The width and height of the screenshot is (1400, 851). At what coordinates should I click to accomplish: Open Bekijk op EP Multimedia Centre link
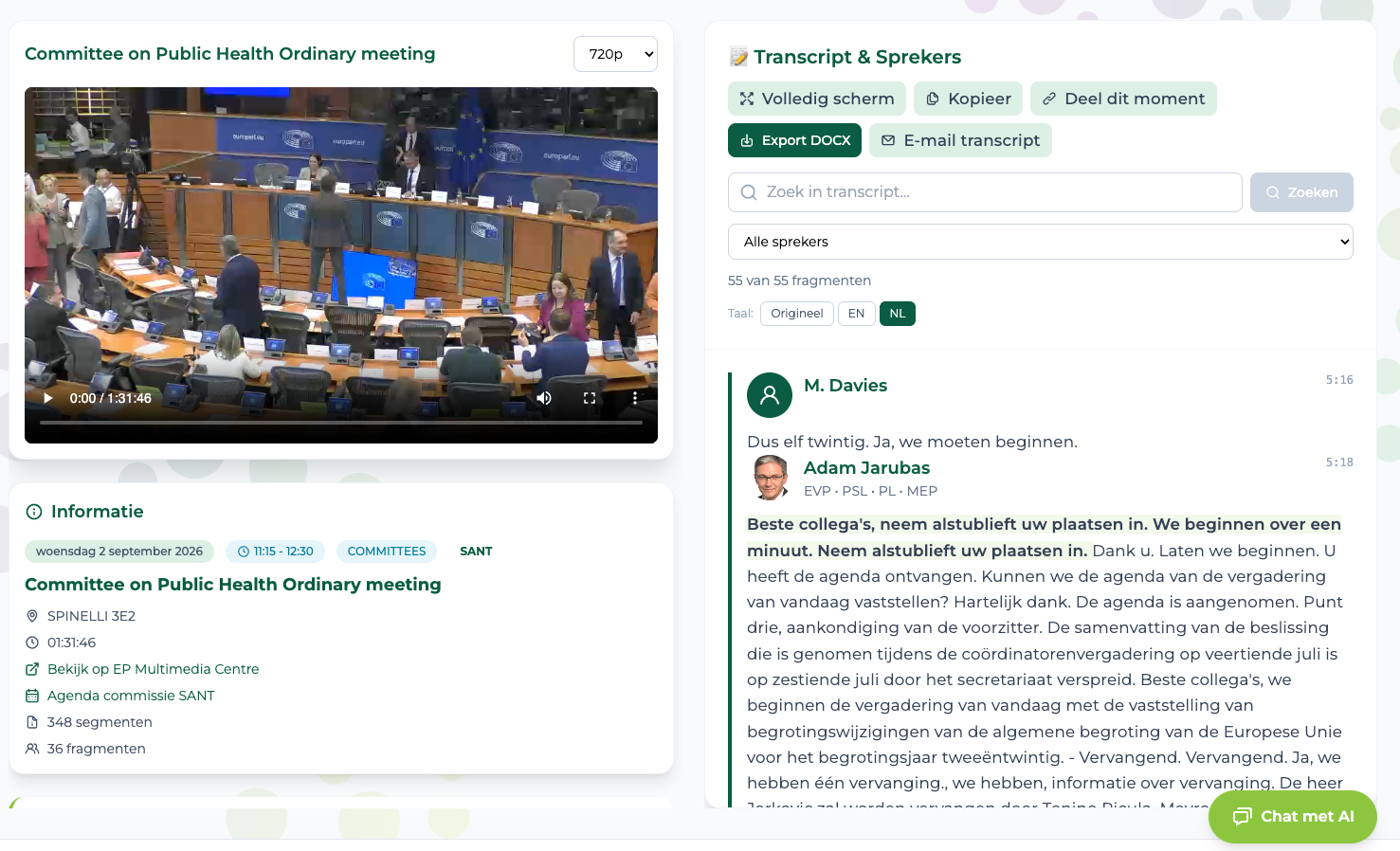[x=153, y=669]
